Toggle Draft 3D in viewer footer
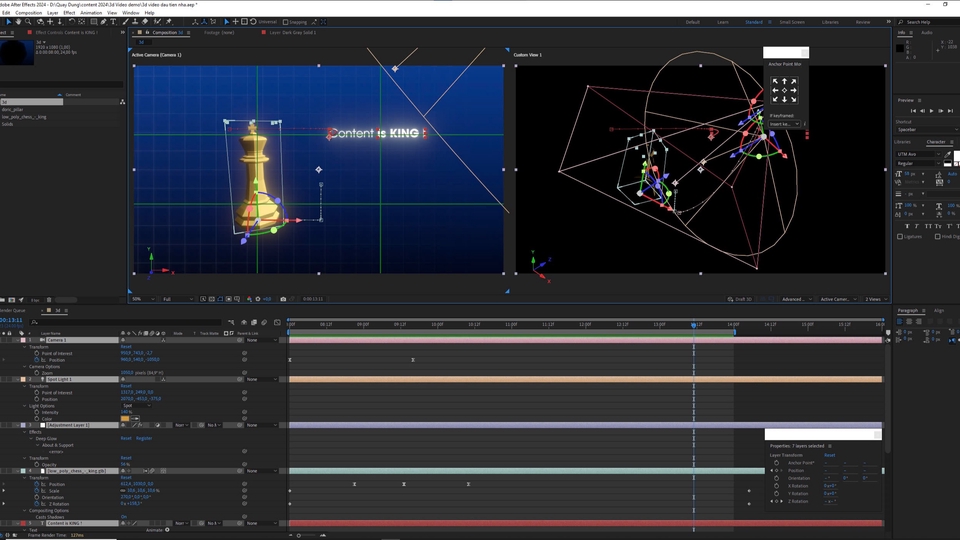 tap(740, 299)
